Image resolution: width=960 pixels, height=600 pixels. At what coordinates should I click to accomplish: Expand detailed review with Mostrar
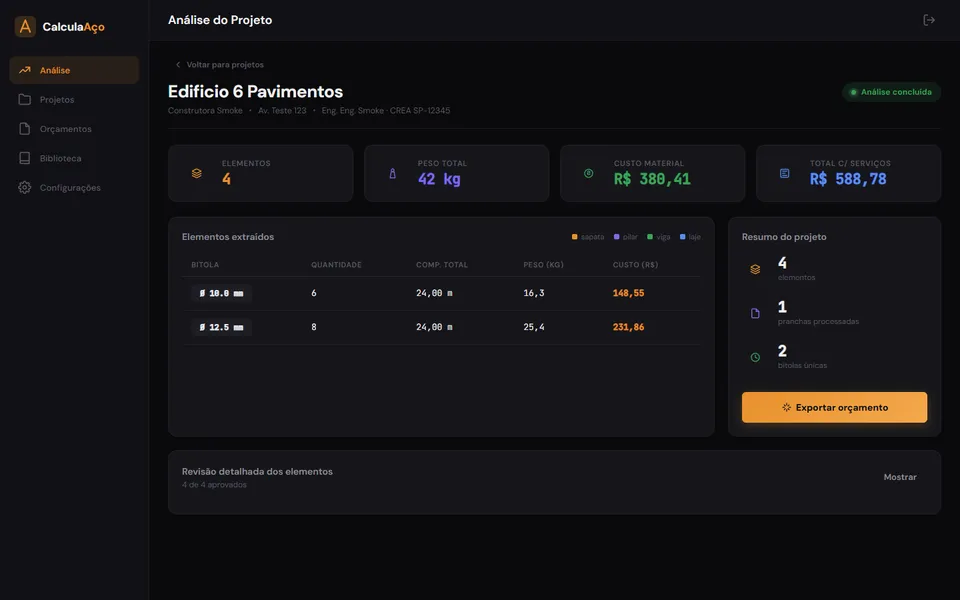(x=900, y=477)
